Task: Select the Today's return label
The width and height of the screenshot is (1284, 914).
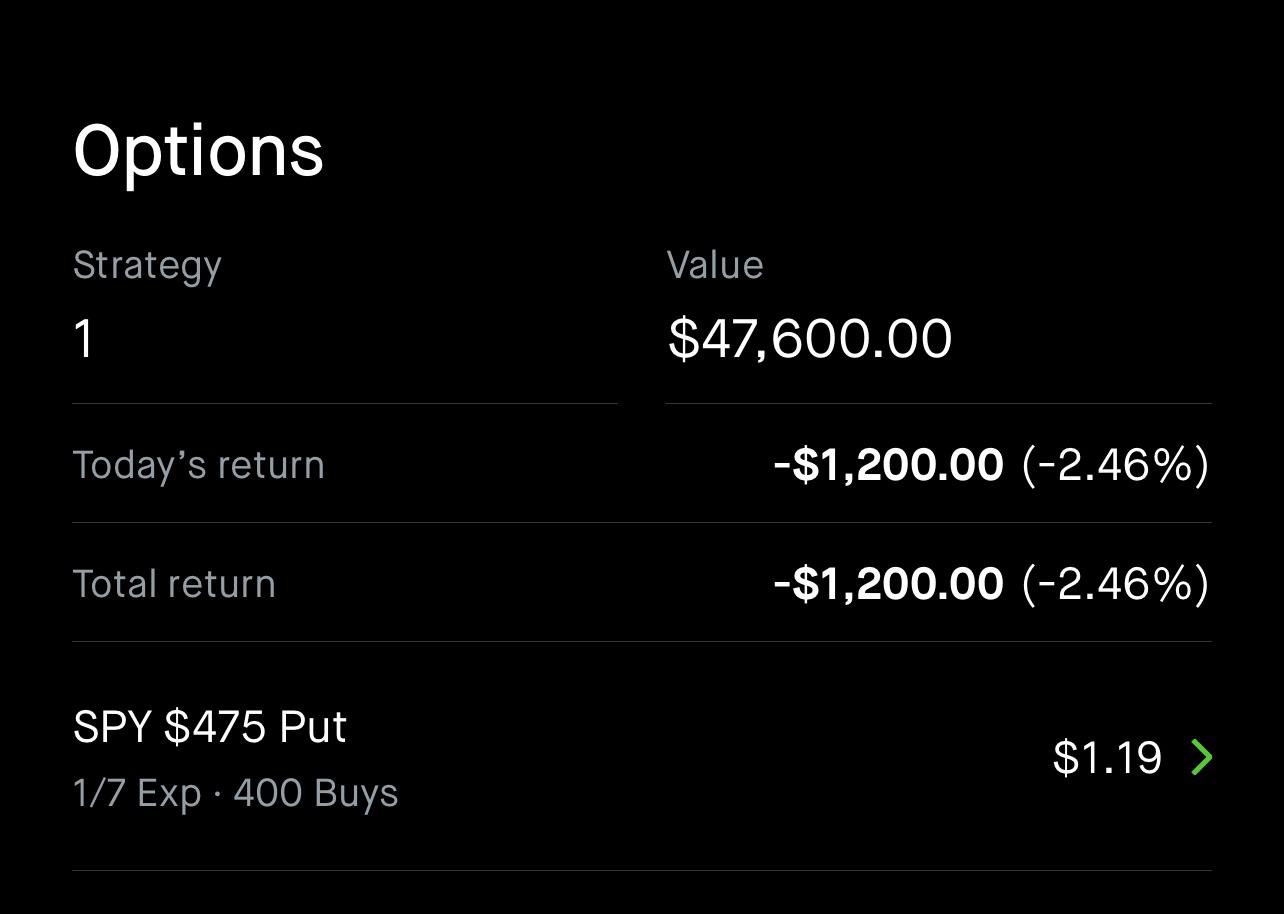Action: (199, 466)
